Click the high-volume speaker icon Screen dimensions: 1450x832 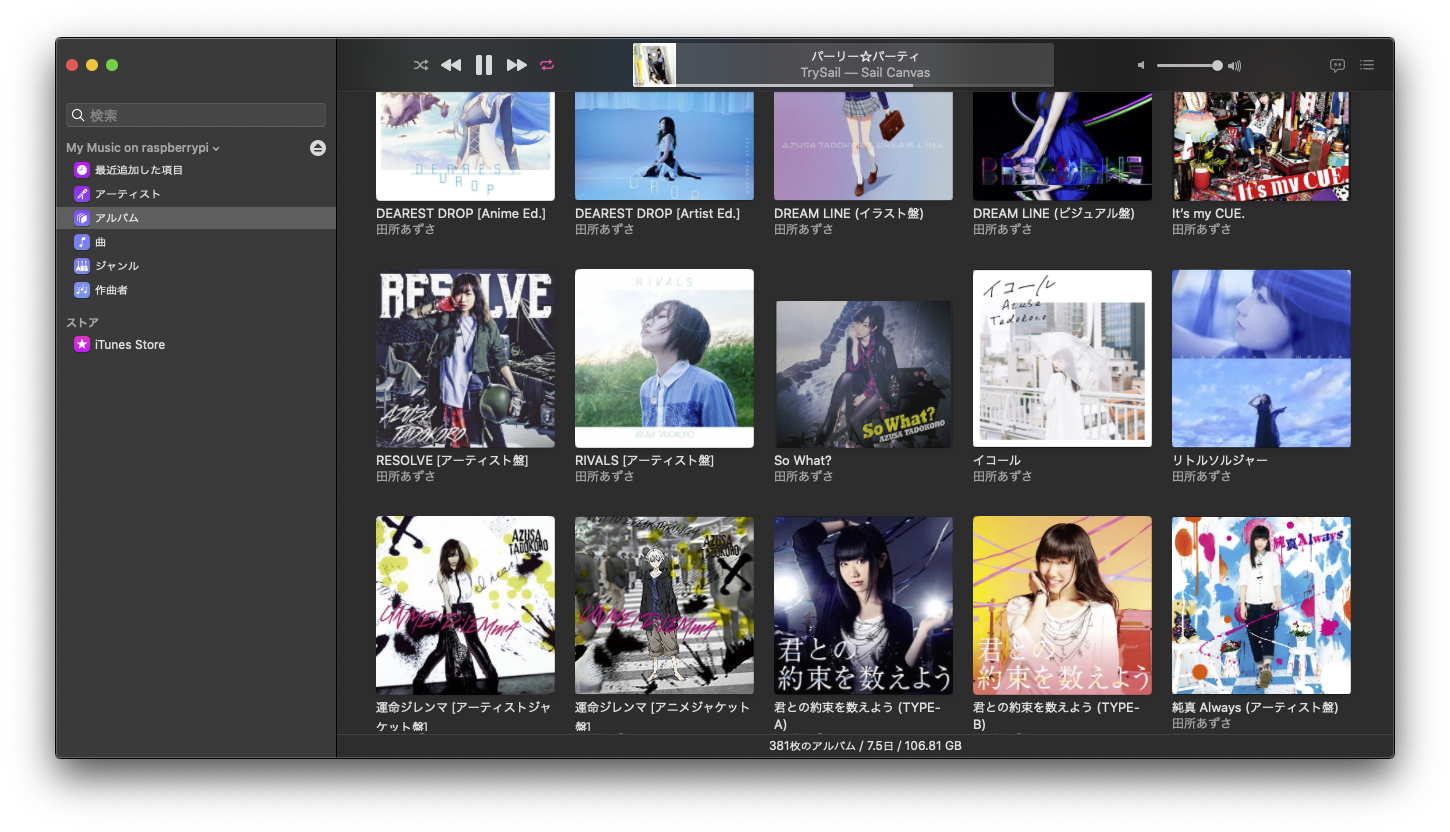1235,66
